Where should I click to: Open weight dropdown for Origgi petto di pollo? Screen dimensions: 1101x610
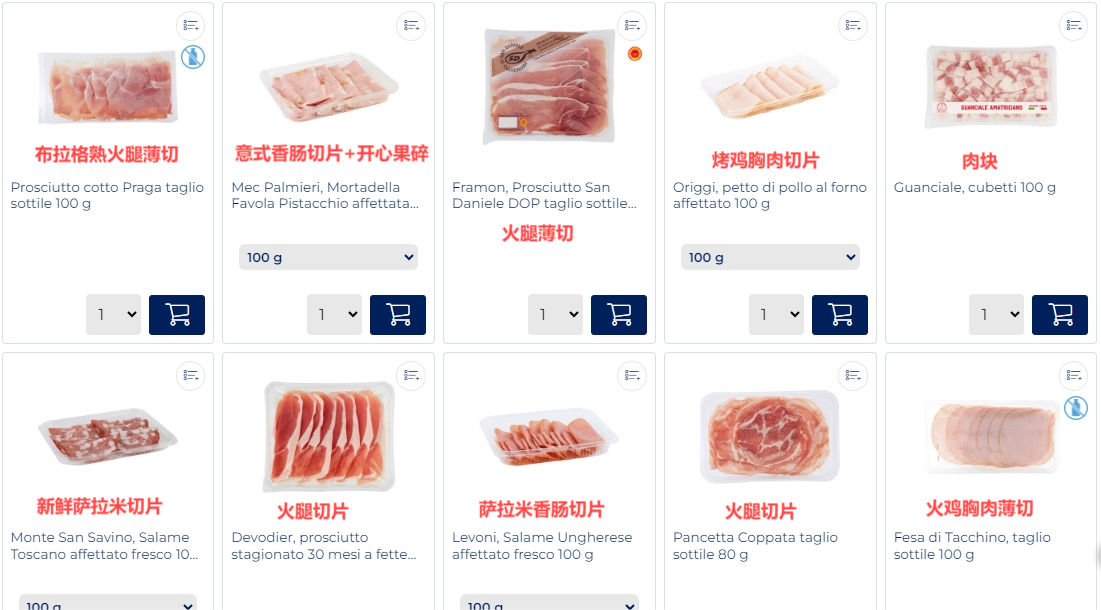pos(770,257)
